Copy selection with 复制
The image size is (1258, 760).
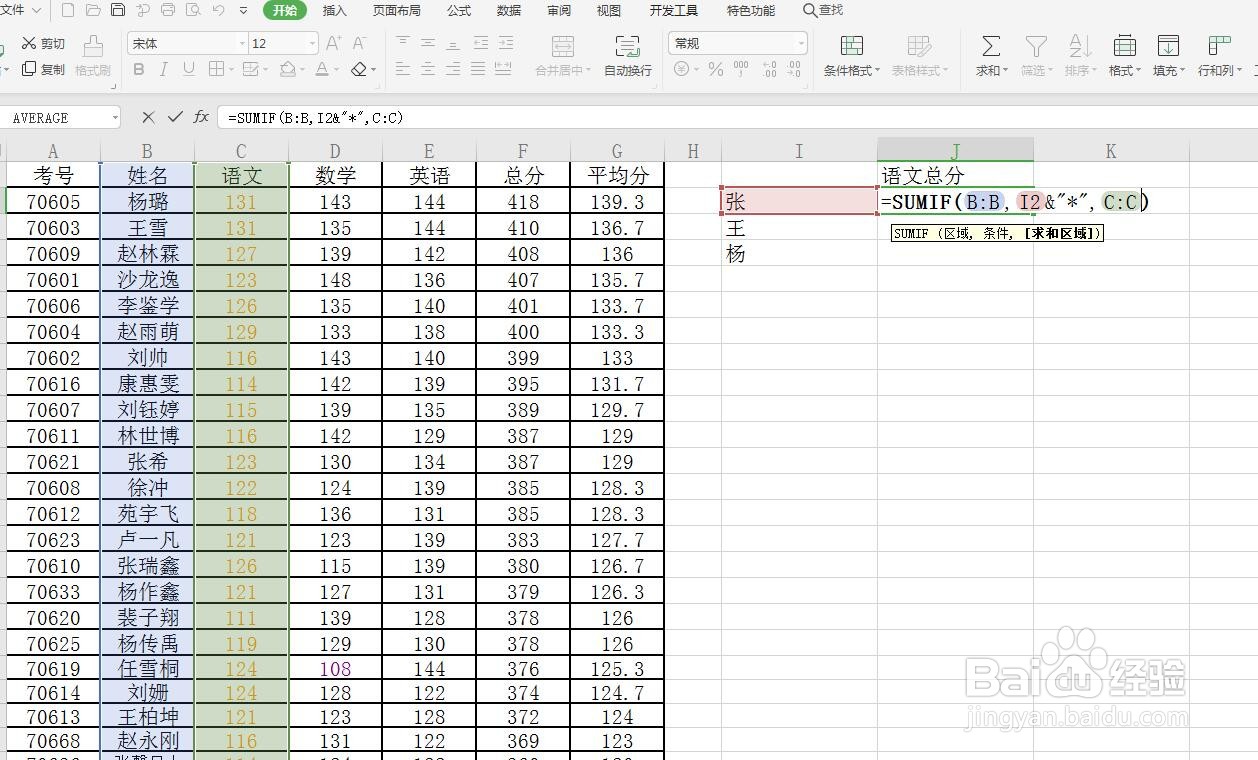(43, 69)
